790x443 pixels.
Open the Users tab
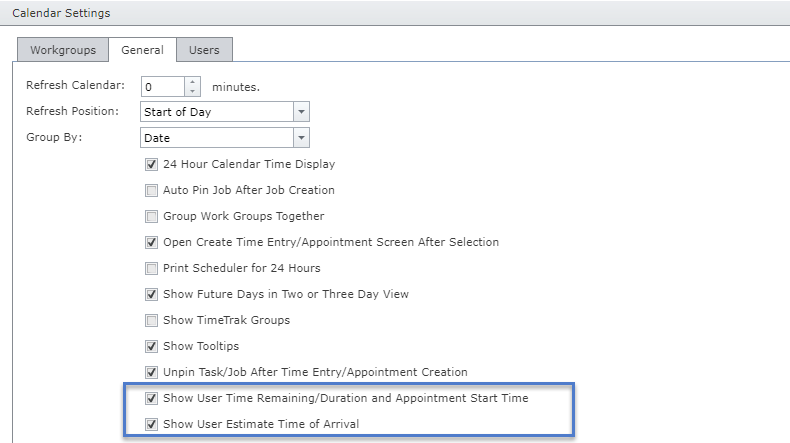pyautogui.click(x=204, y=49)
